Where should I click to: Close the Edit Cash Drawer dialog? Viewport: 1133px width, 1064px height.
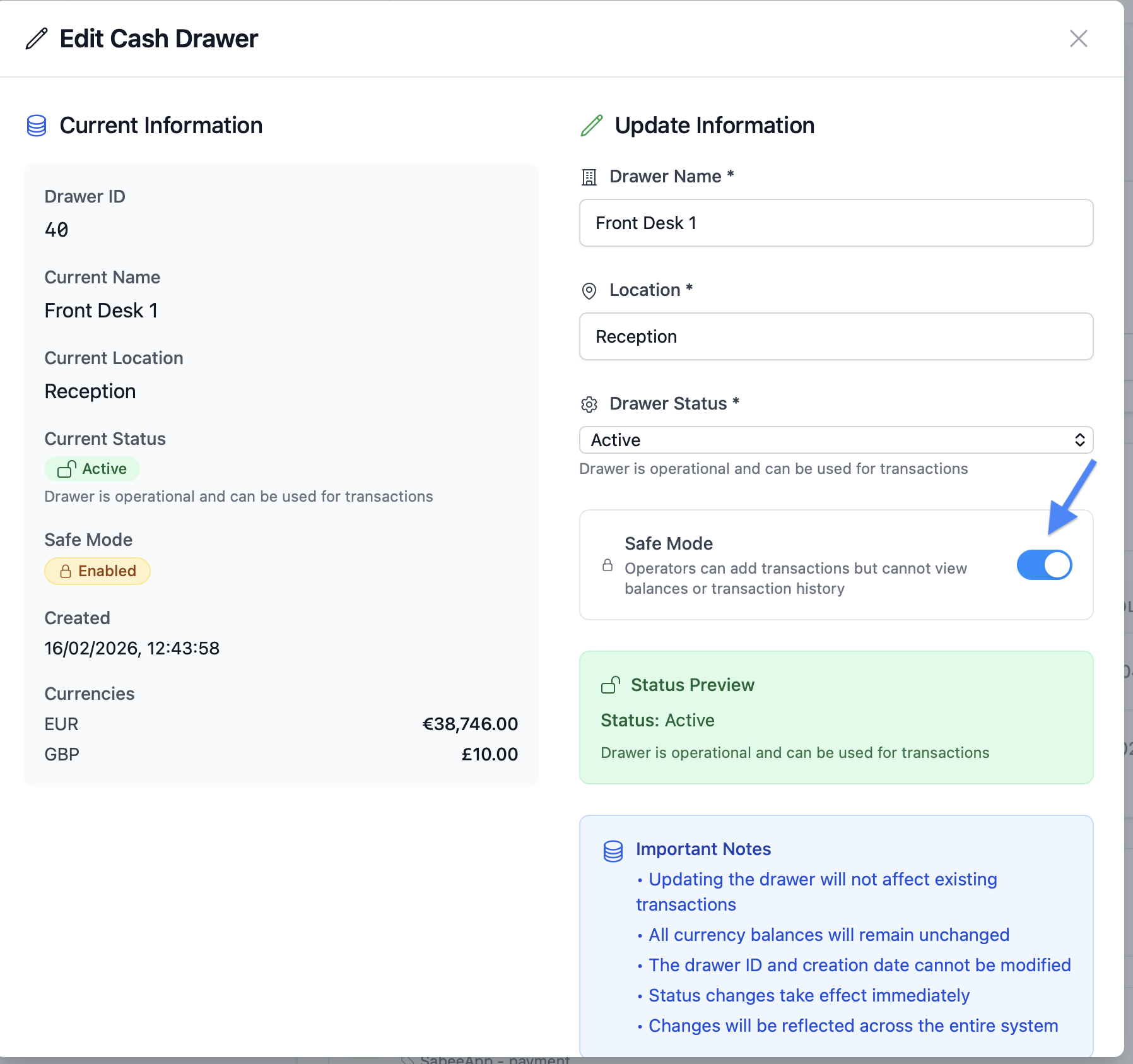(x=1078, y=38)
